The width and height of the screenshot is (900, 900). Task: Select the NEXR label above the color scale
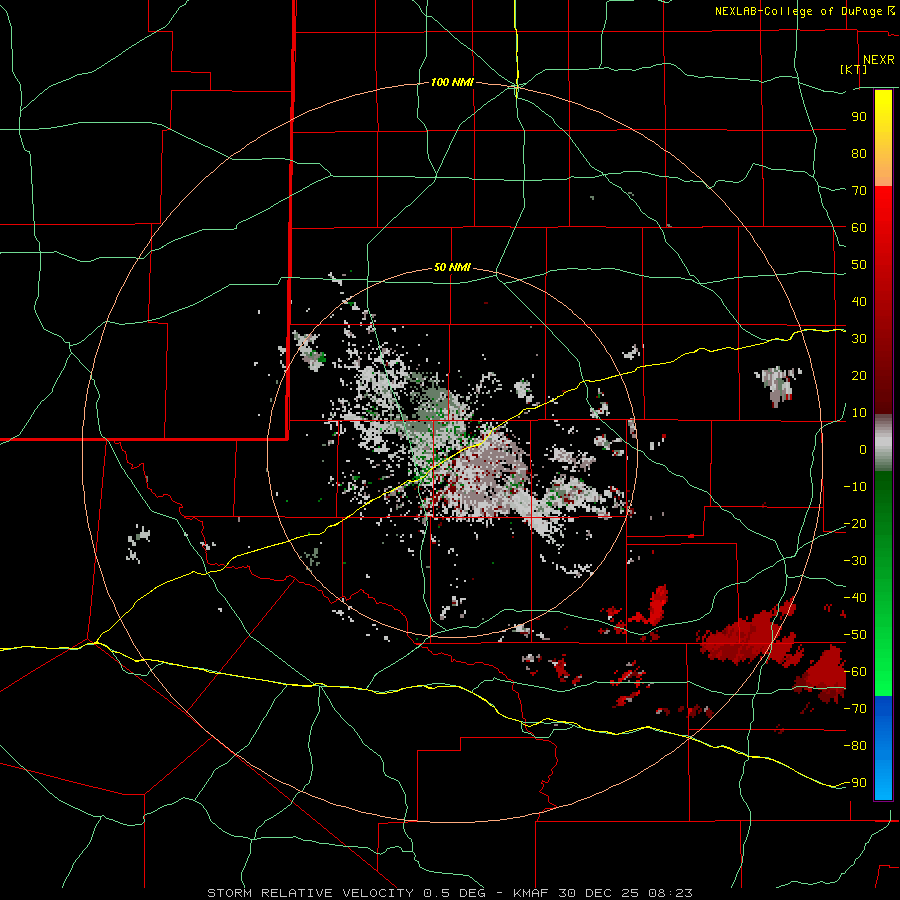[878, 60]
